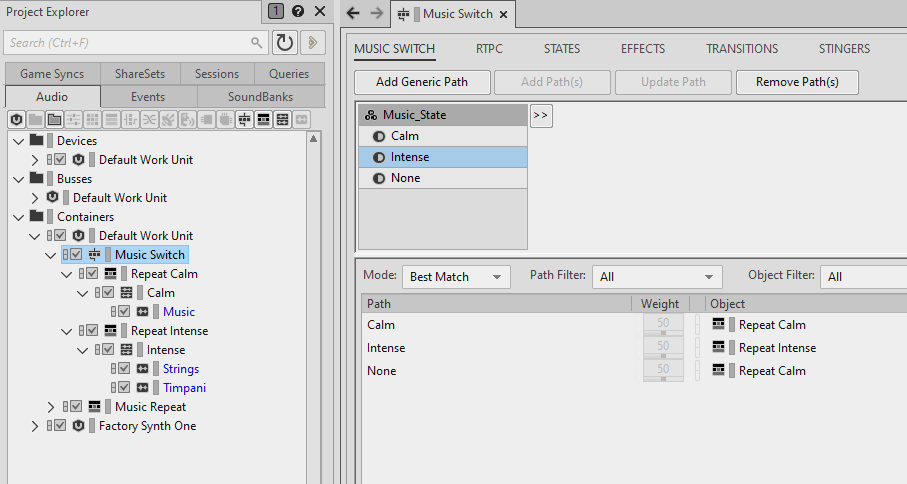Image resolution: width=907 pixels, height=484 pixels.
Task: Uncheck the Timpani track inclusion checkbox
Action: [x=124, y=388]
